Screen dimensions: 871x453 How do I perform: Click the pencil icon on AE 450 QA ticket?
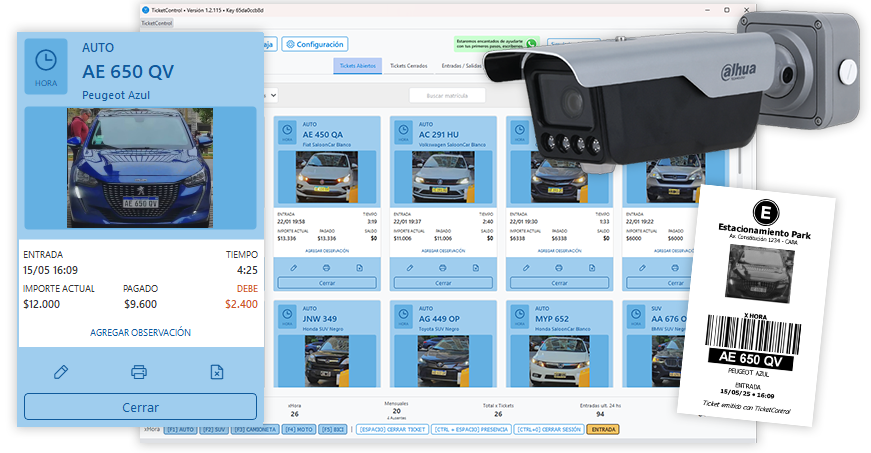293,267
